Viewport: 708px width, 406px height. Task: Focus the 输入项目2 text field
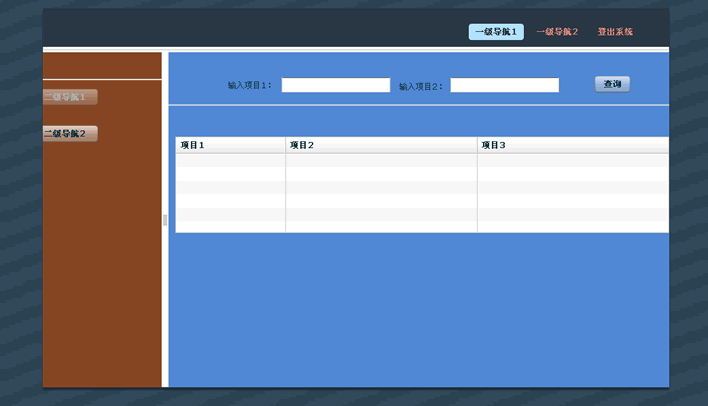point(505,85)
